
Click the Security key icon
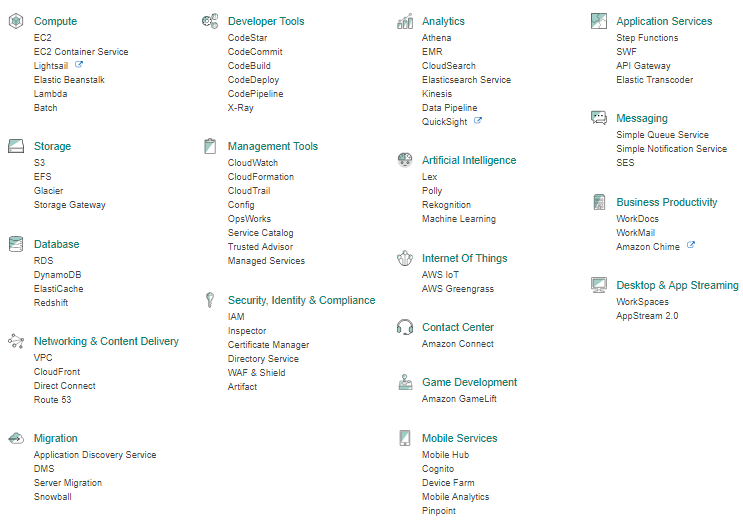210,300
